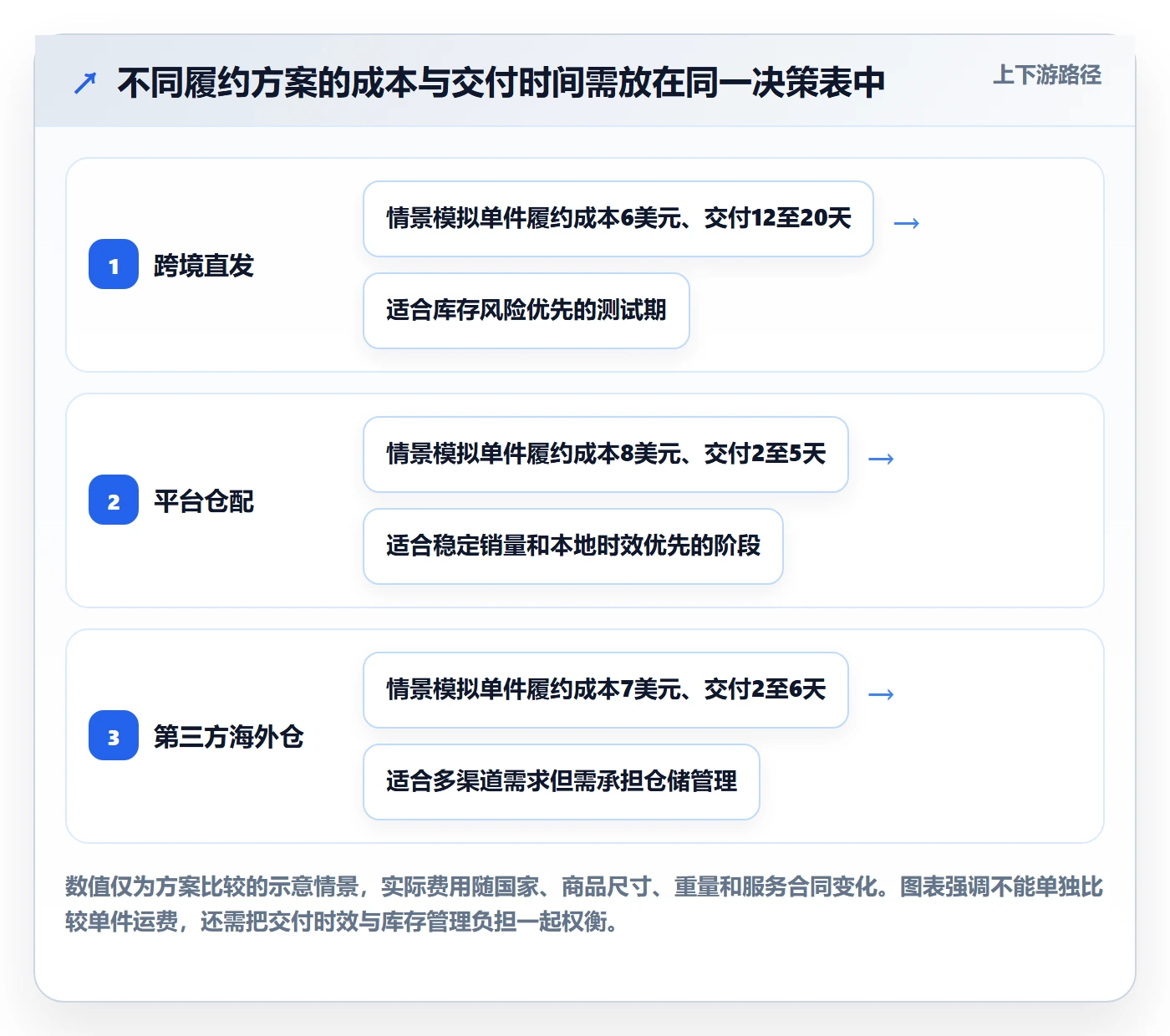
Task: Click the chip 情景模拟单件履约成本7美元、交付2至6天
Action: click(x=606, y=690)
